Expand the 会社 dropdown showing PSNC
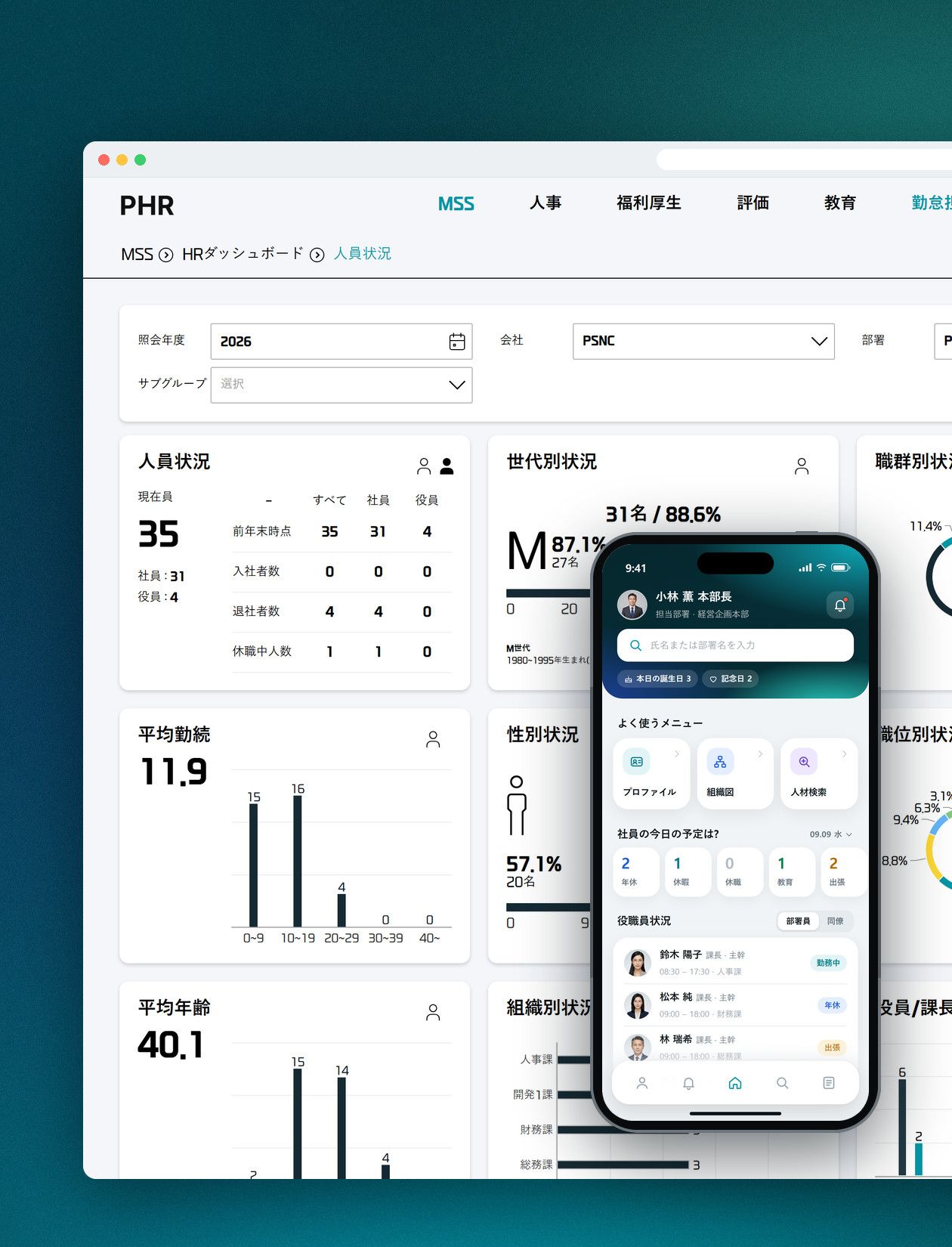952x1247 pixels. point(703,342)
